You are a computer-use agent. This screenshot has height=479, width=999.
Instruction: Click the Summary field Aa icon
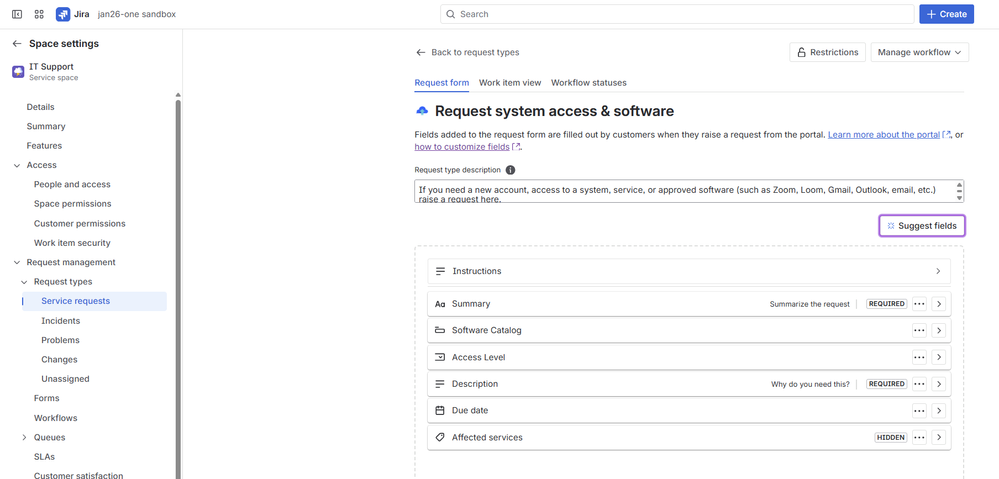[440, 304]
